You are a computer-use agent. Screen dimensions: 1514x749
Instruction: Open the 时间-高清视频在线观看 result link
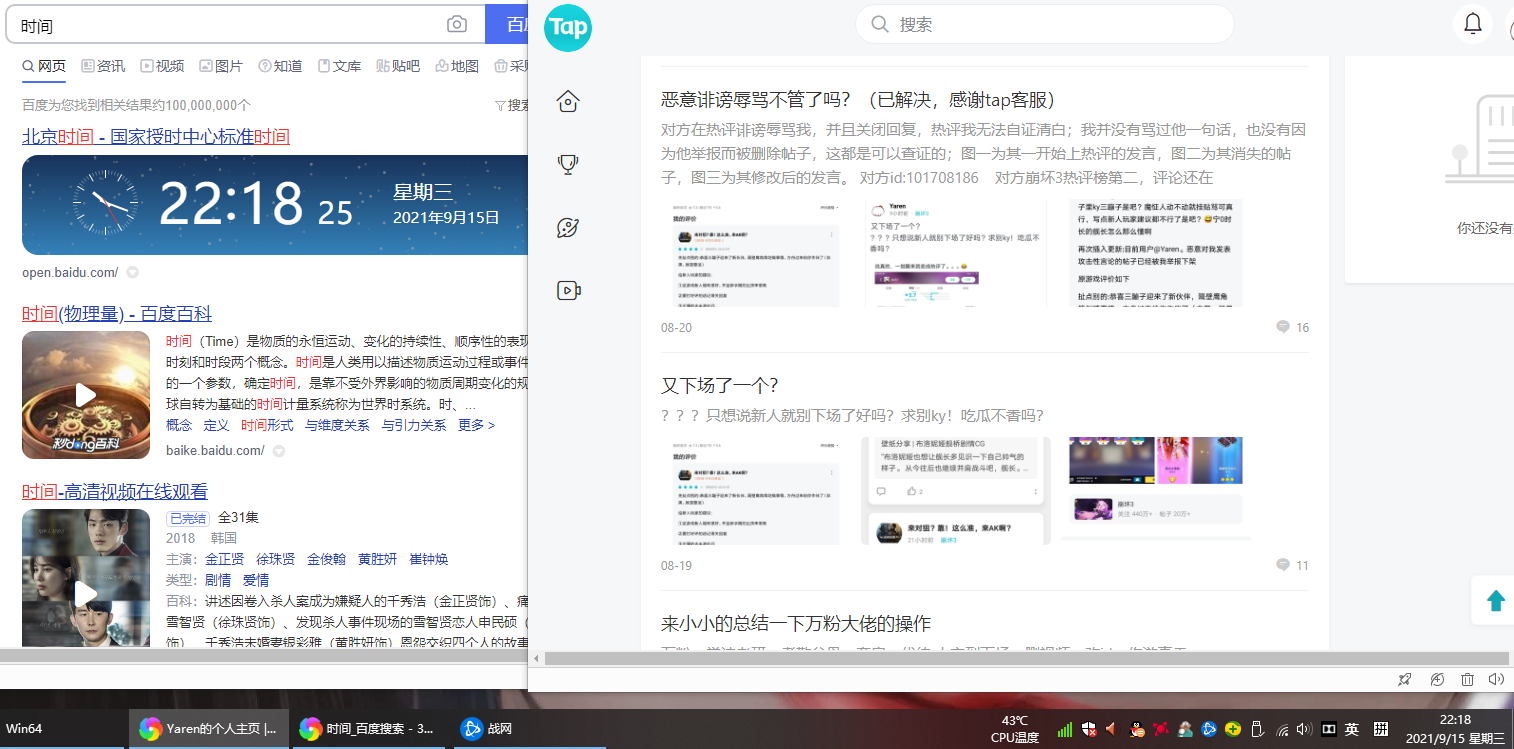[x=115, y=491]
